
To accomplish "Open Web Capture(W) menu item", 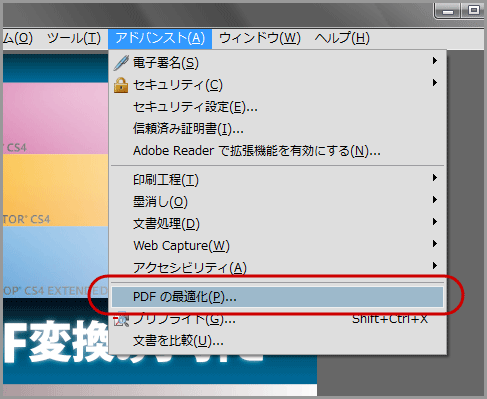I will pyautogui.click(x=277, y=246).
